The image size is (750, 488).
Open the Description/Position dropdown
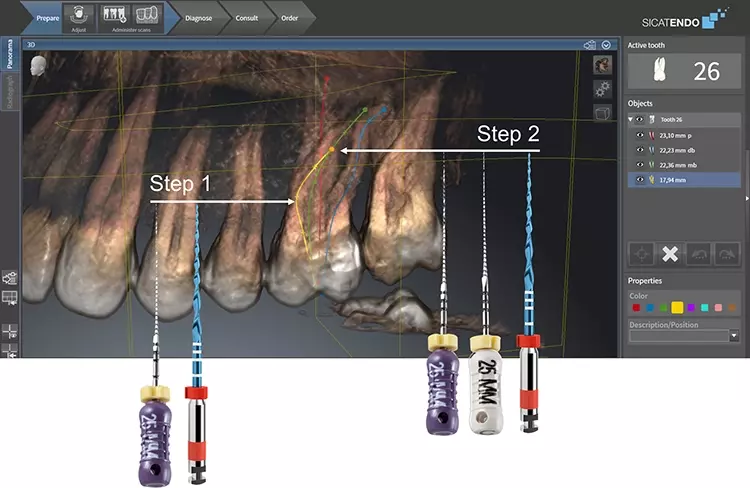tap(734, 337)
